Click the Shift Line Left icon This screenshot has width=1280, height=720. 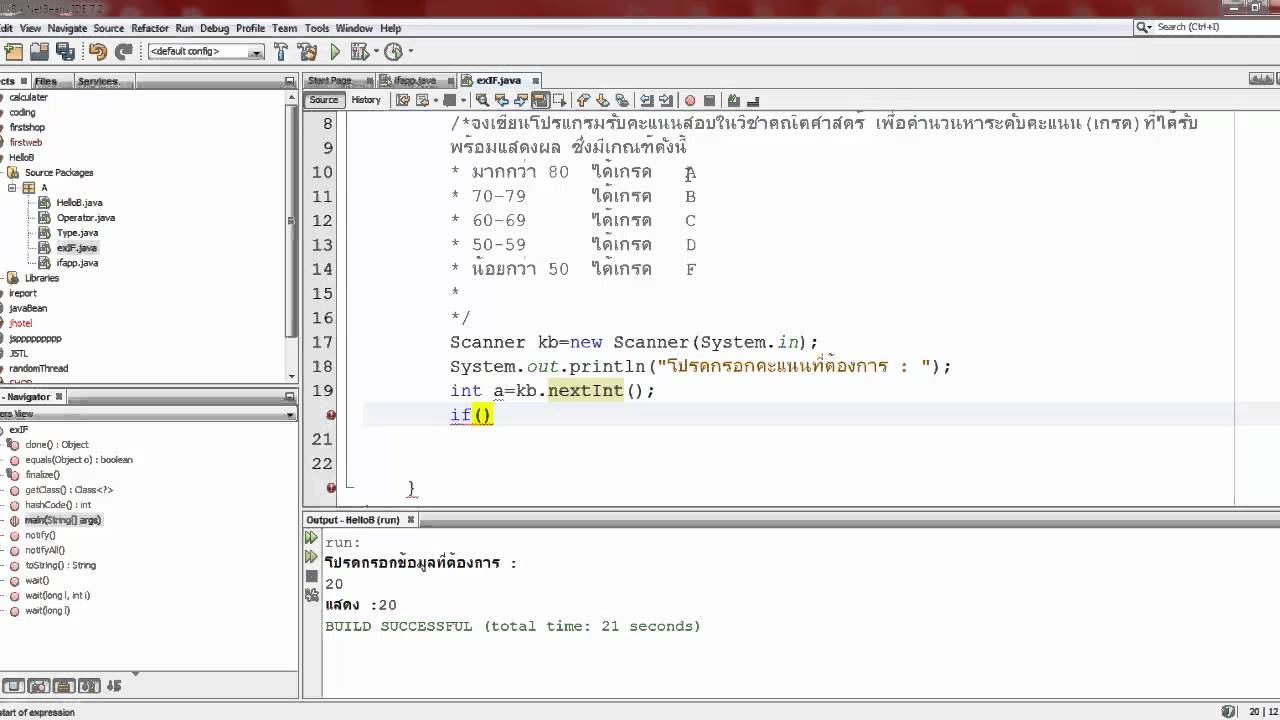[x=646, y=100]
